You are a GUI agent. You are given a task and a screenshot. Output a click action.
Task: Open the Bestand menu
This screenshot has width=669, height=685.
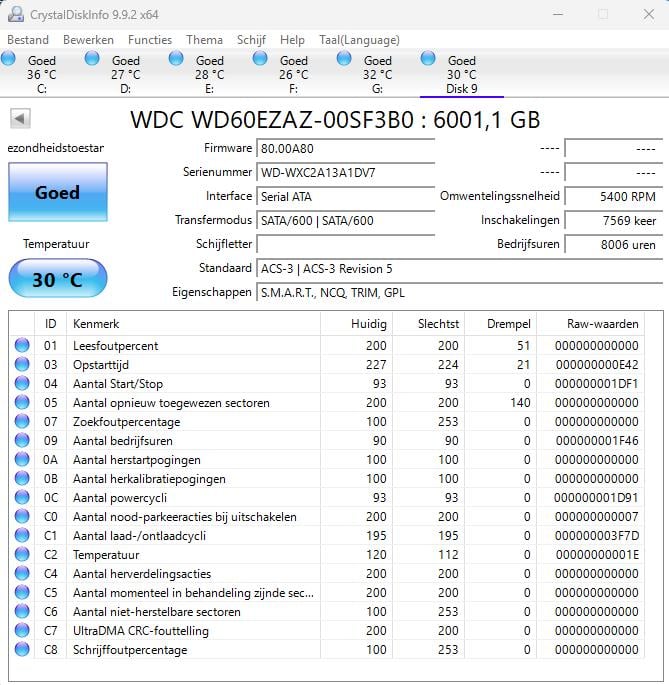[28, 40]
